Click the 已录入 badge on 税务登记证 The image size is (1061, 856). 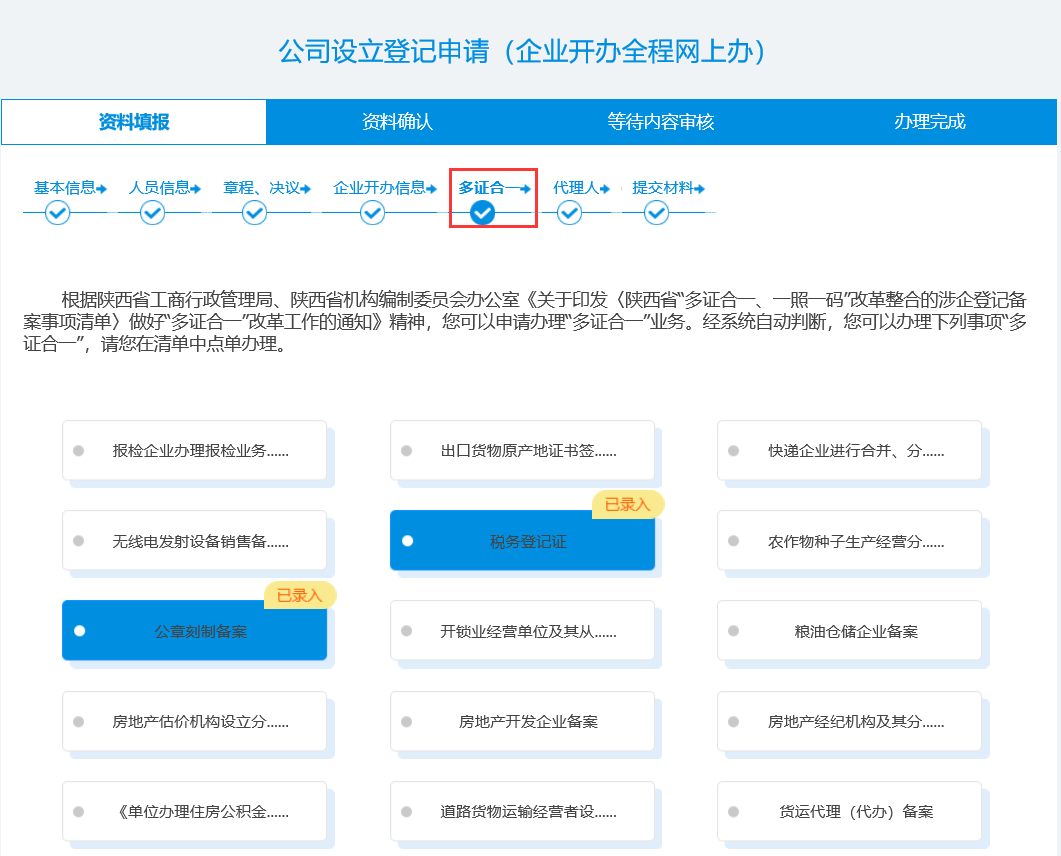tap(627, 506)
